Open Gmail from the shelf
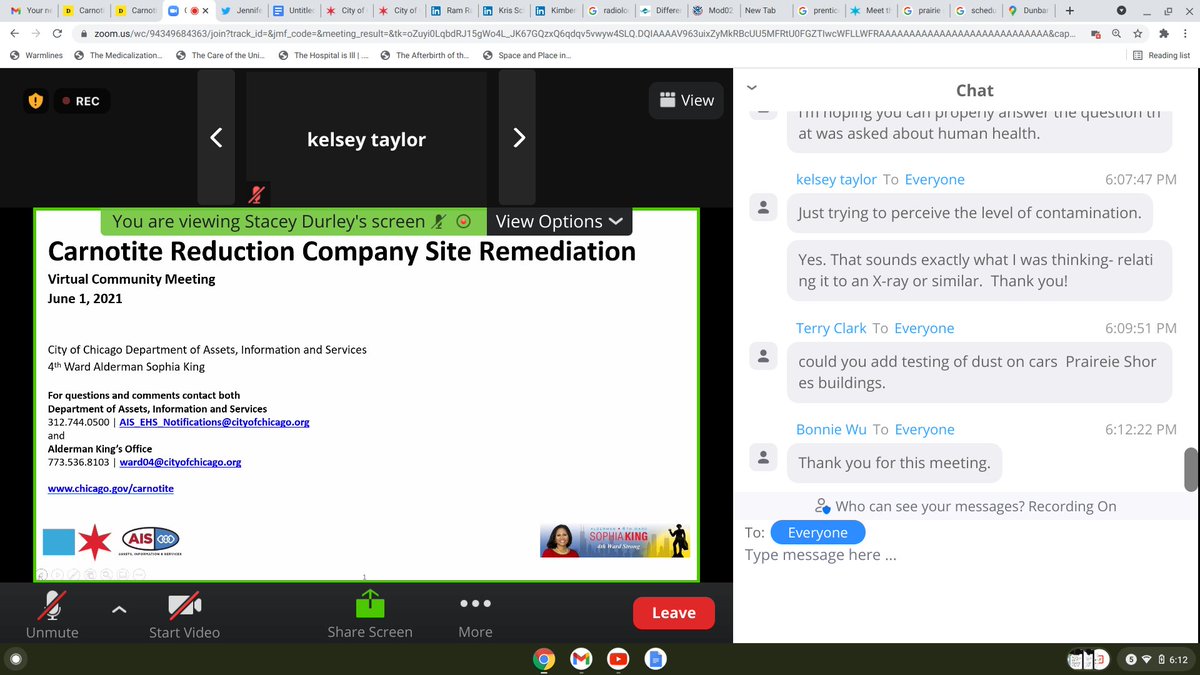The height and width of the screenshot is (675, 1200). (x=581, y=659)
